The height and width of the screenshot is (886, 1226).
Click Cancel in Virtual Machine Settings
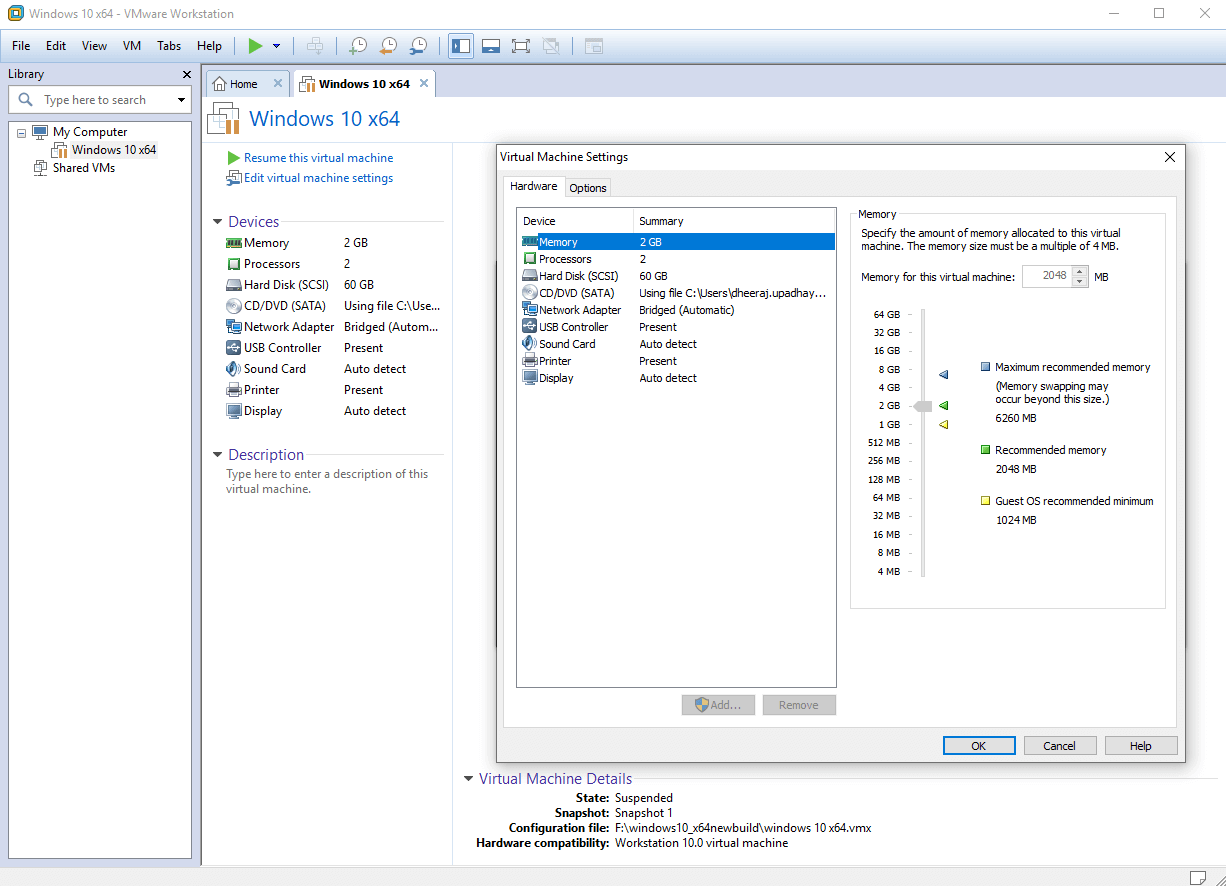(x=1059, y=746)
